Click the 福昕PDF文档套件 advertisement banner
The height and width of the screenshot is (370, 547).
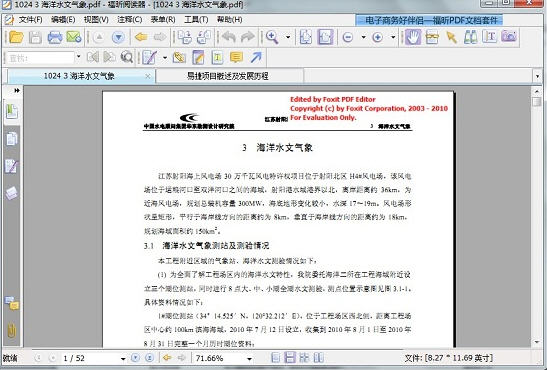(x=429, y=20)
